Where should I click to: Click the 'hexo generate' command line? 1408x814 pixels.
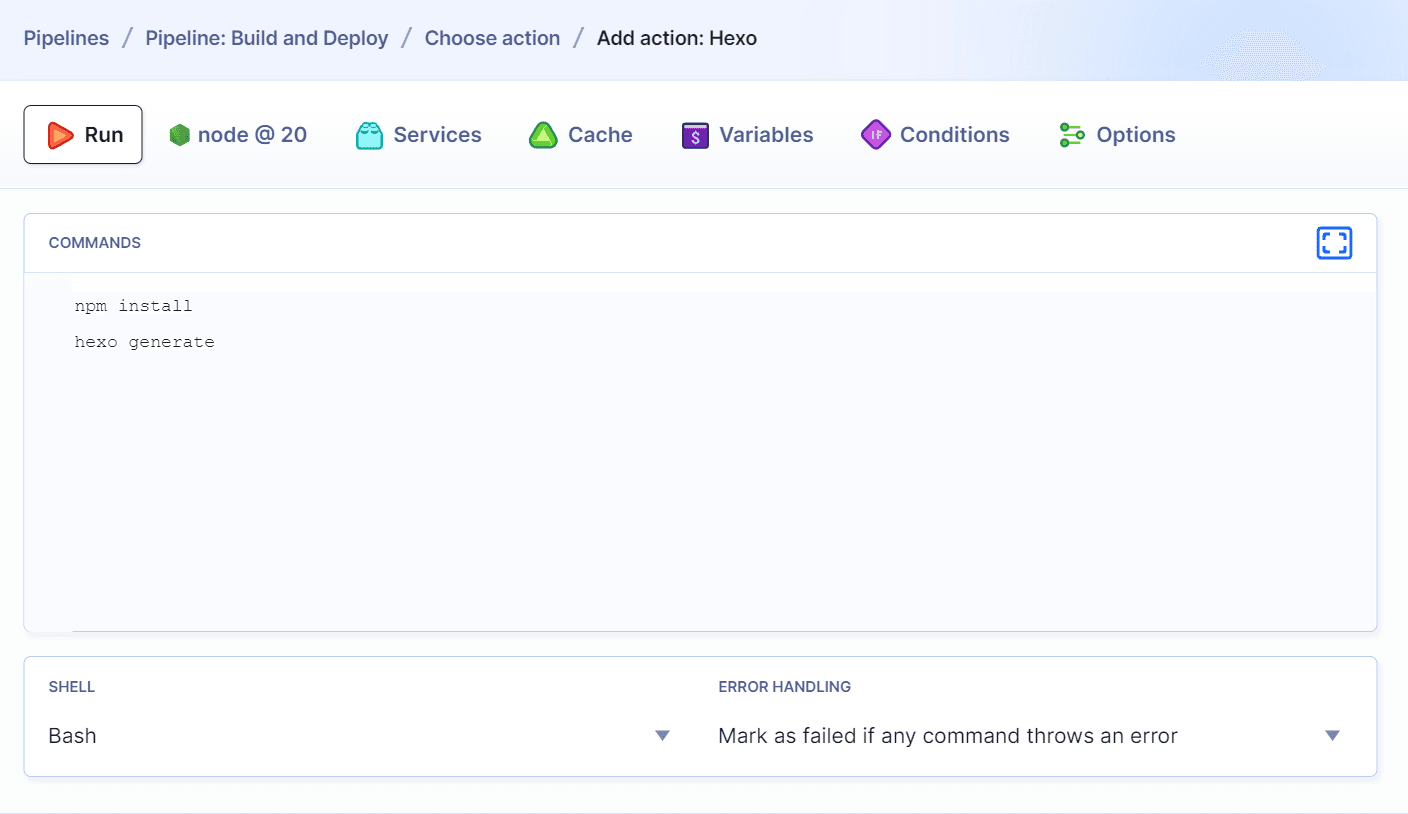(x=145, y=342)
